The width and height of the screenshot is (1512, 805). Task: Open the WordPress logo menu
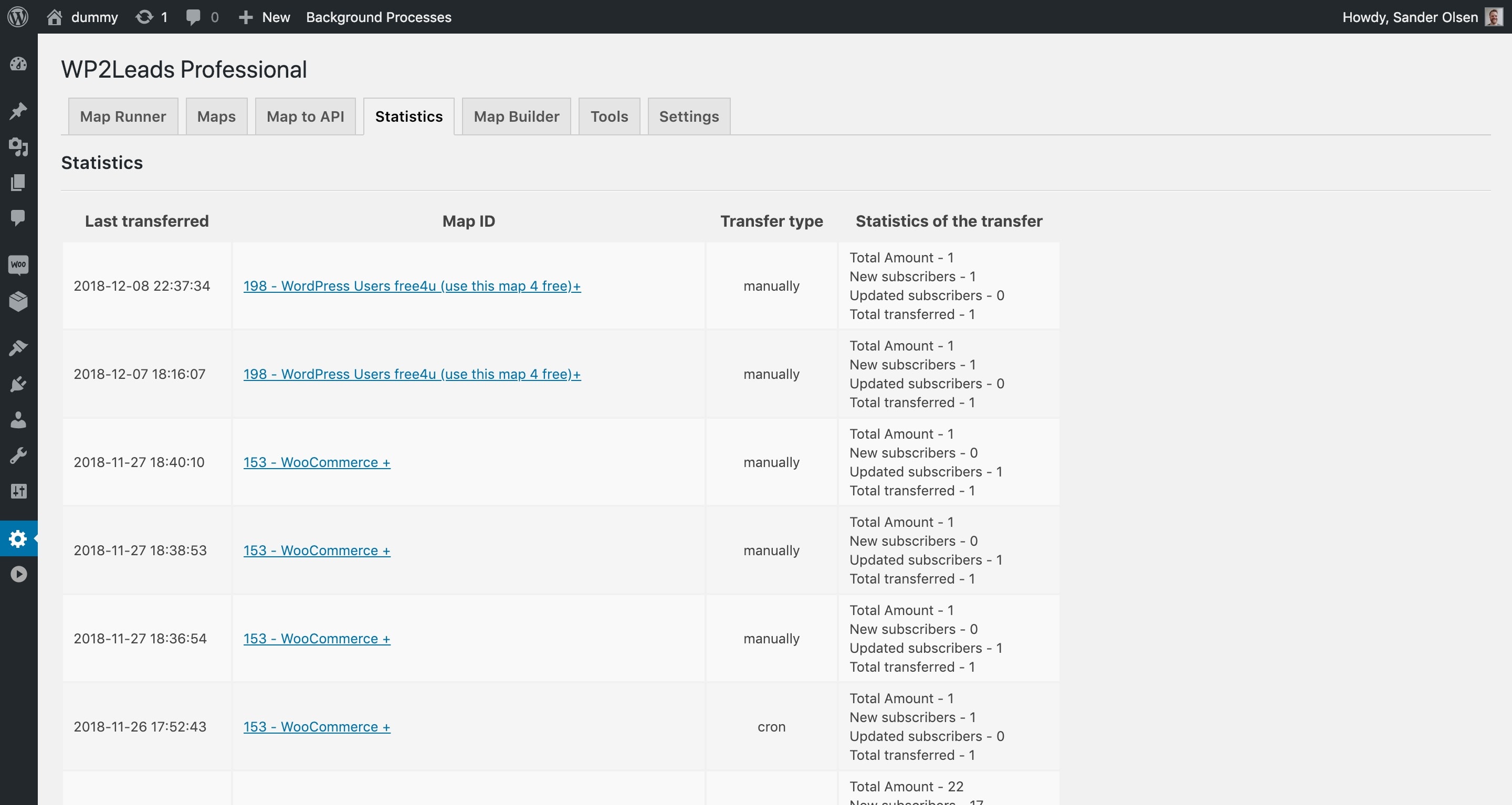point(18,16)
